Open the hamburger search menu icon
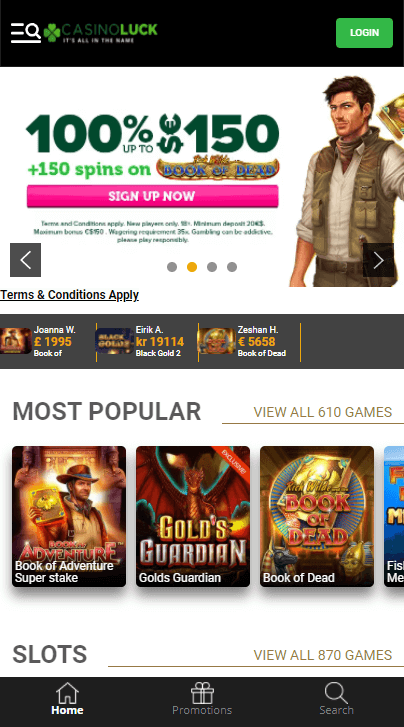The image size is (404, 727). (26, 32)
